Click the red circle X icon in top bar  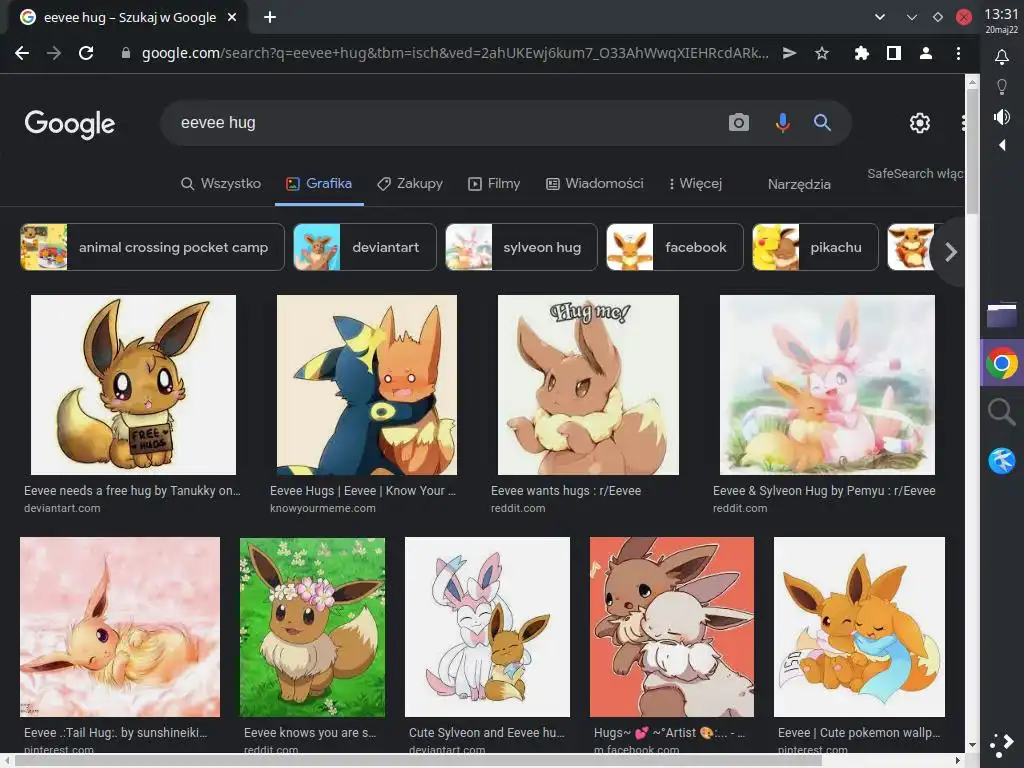point(963,17)
